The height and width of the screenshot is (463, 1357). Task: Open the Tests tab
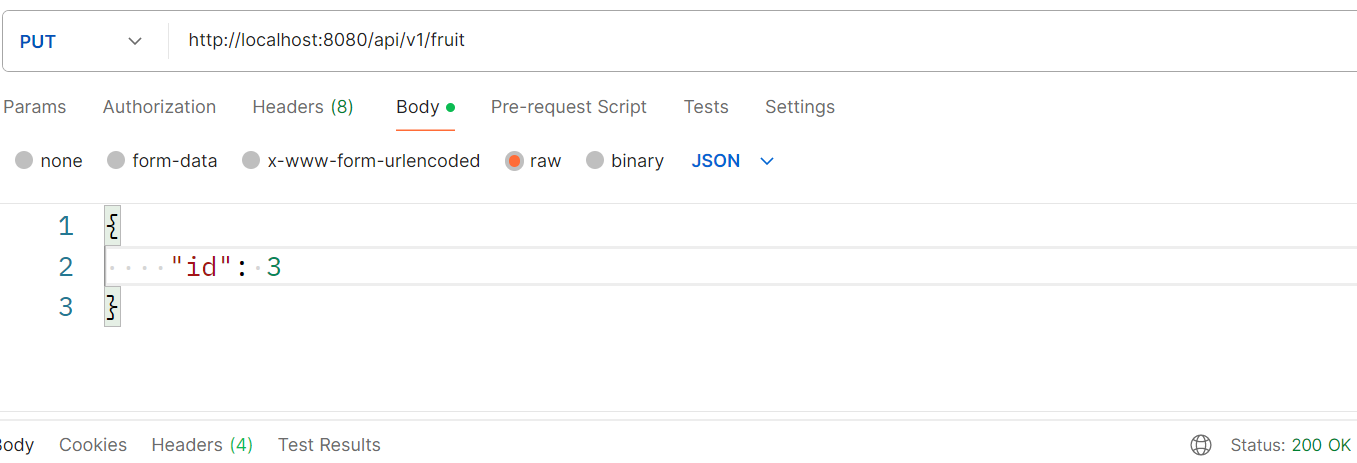tap(706, 107)
